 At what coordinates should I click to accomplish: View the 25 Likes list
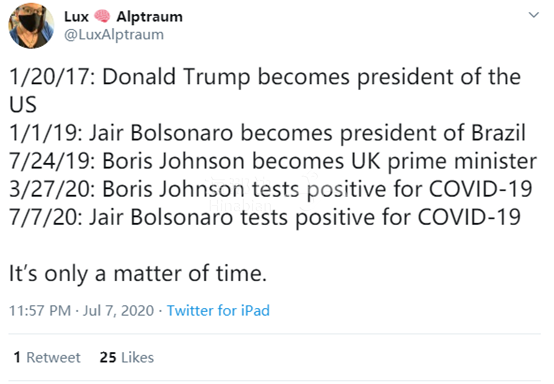126,357
